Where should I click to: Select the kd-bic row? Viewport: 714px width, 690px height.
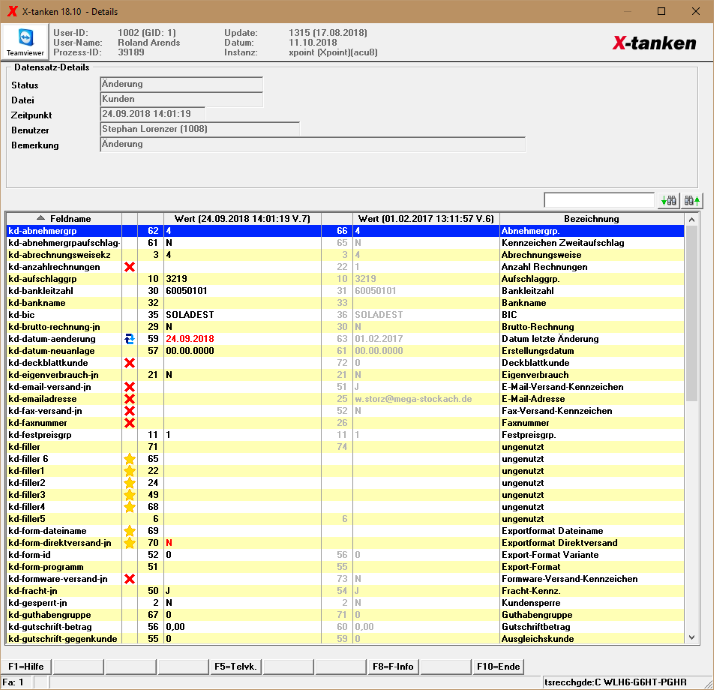(x=345, y=315)
